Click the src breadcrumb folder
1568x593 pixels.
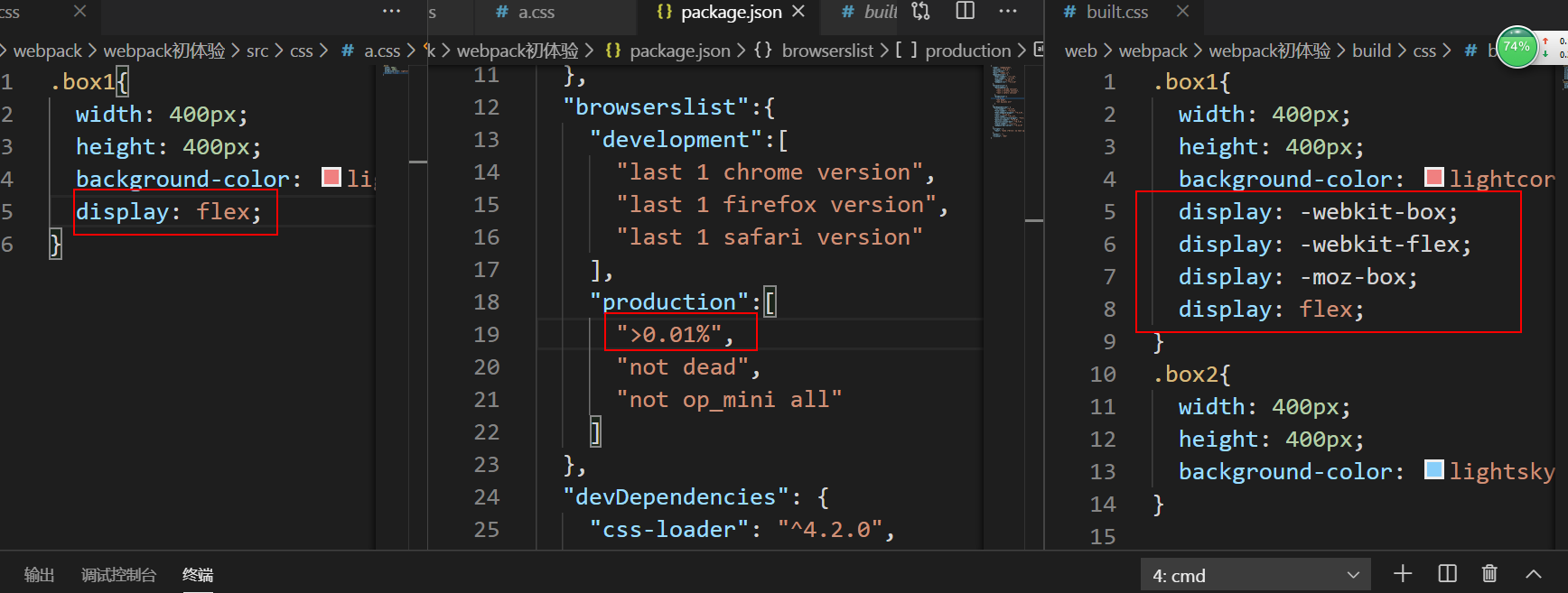point(257,51)
